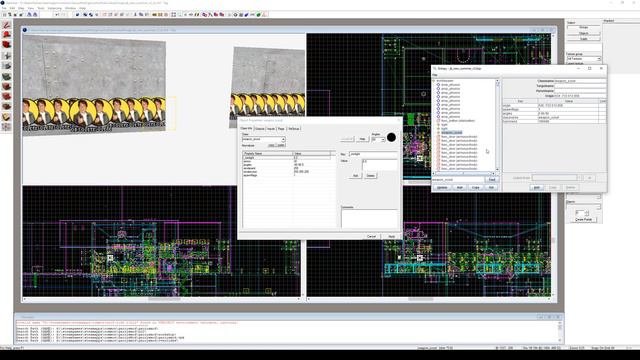640x360 pixels.
Task: Open the Texture group dropdown
Action: [x=584, y=59]
